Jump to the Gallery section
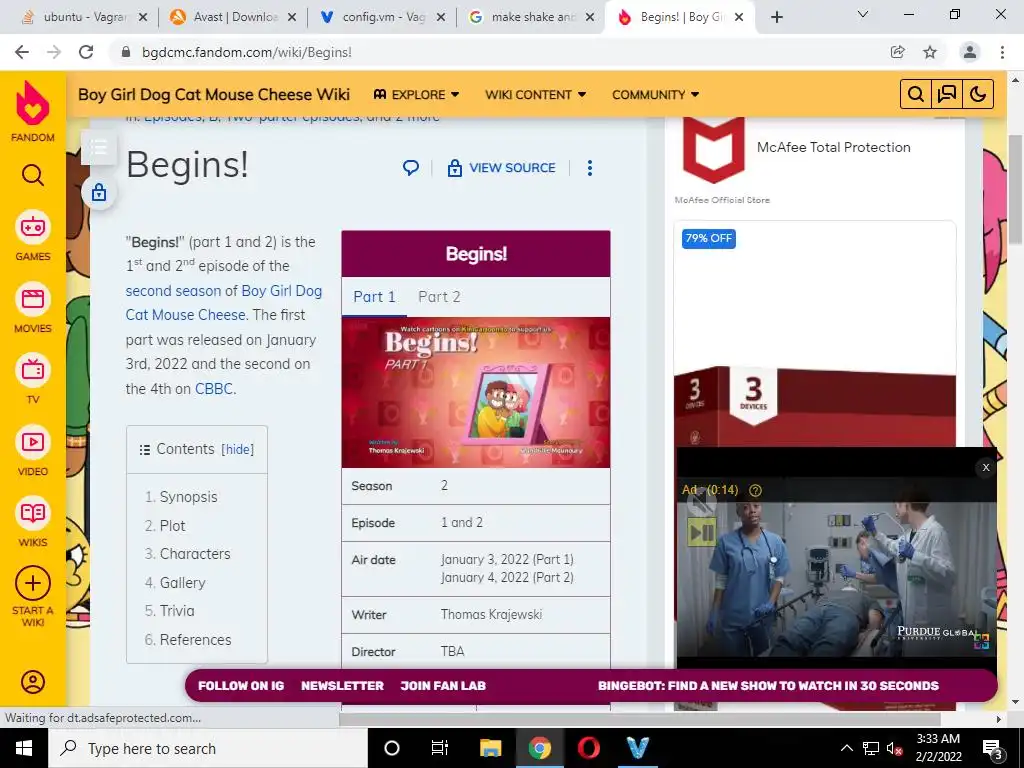1024x768 pixels. tap(183, 583)
